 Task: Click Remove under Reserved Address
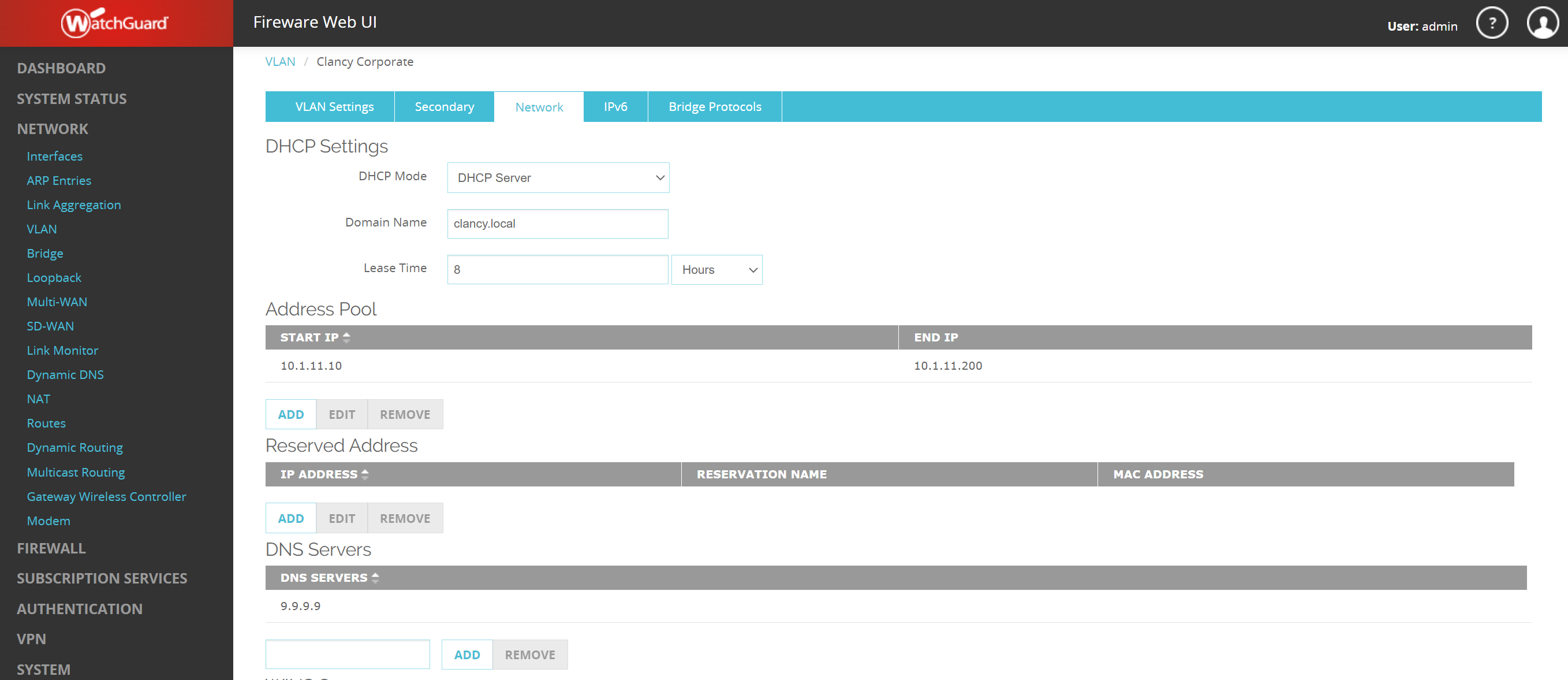click(x=405, y=517)
